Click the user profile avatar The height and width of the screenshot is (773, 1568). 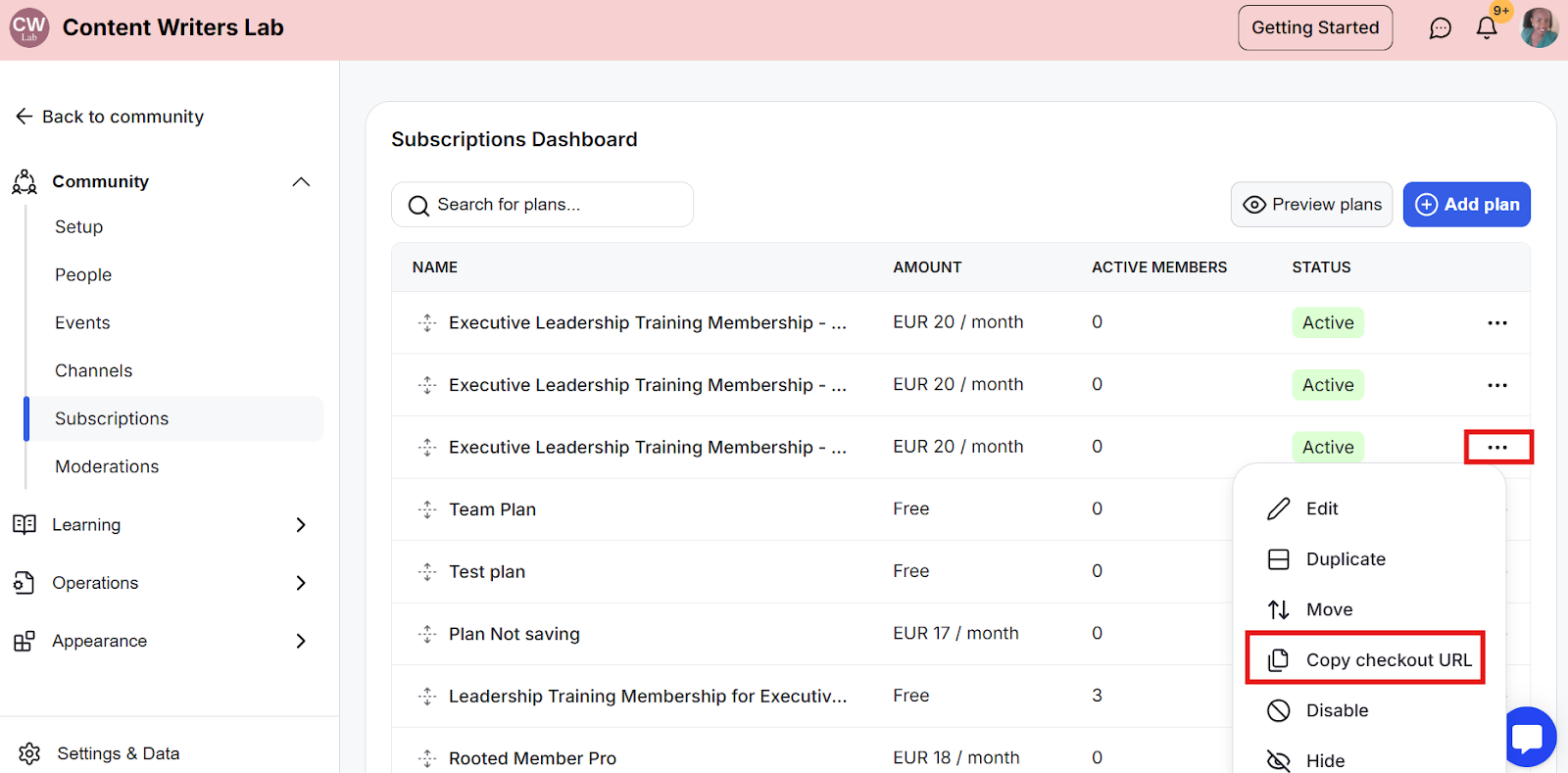click(1539, 28)
